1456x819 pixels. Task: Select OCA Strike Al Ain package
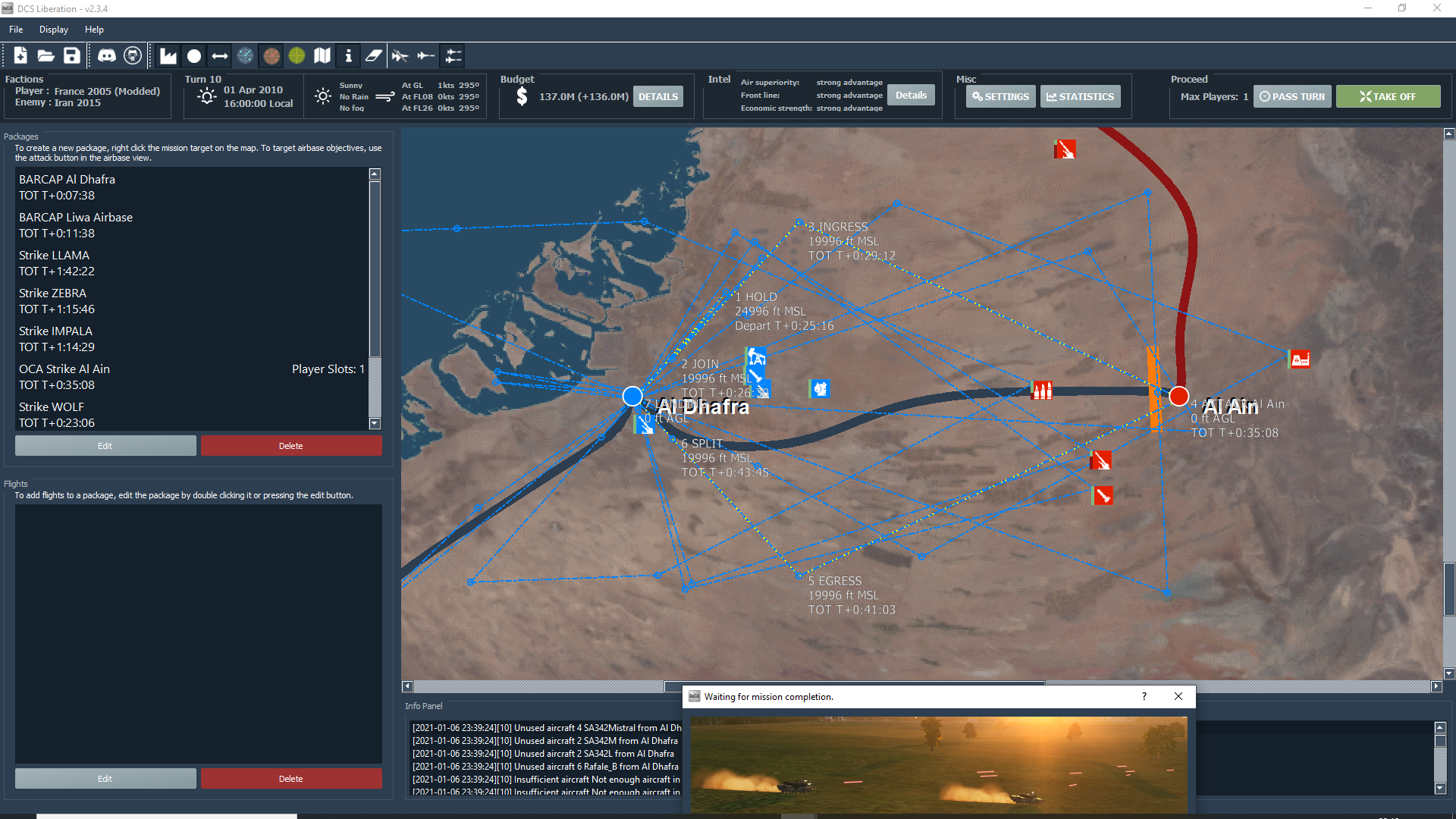click(x=193, y=377)
